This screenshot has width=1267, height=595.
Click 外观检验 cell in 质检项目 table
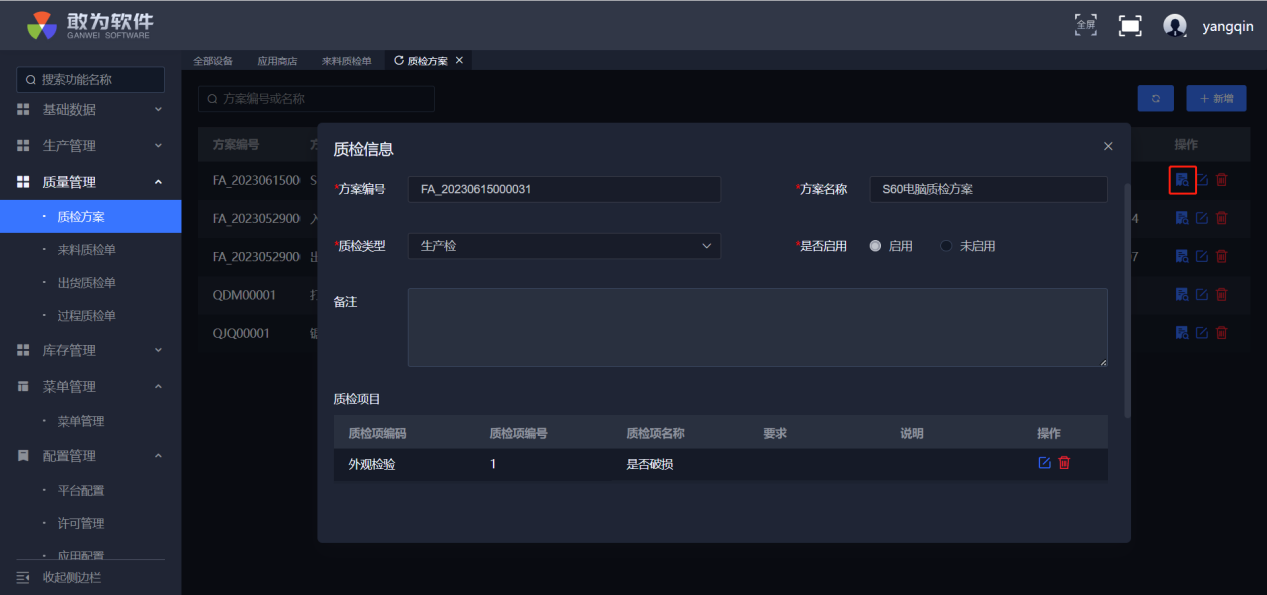(x=372, y=464)
